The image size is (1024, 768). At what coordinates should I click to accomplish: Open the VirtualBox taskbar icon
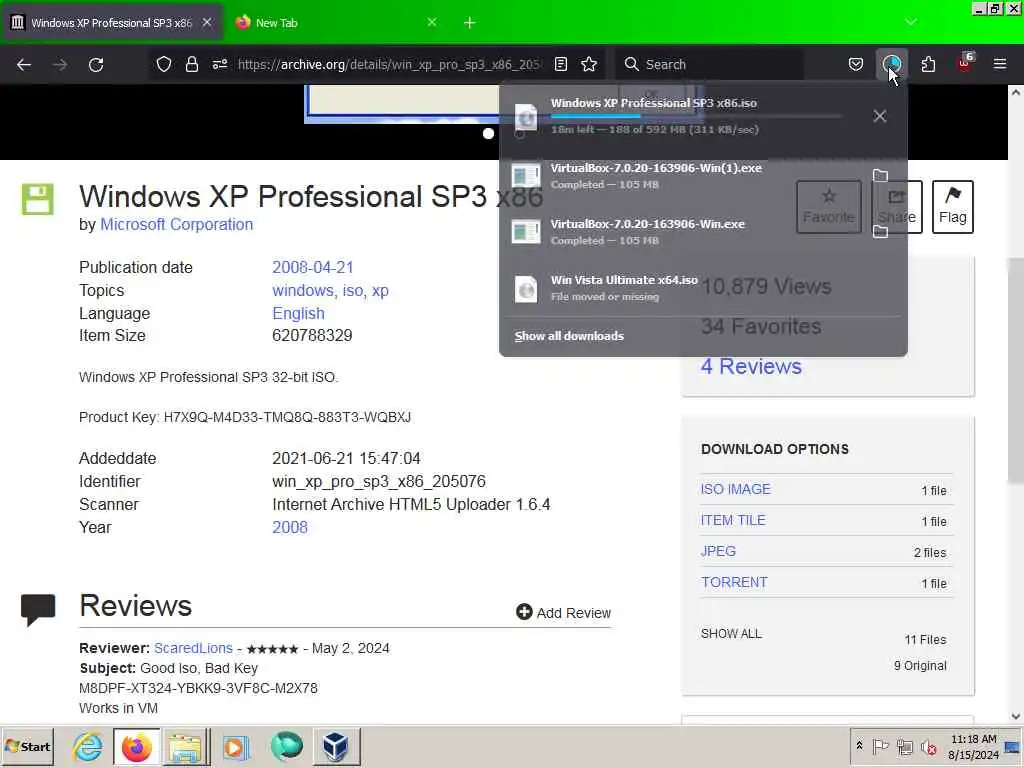[x=336, y=746]
